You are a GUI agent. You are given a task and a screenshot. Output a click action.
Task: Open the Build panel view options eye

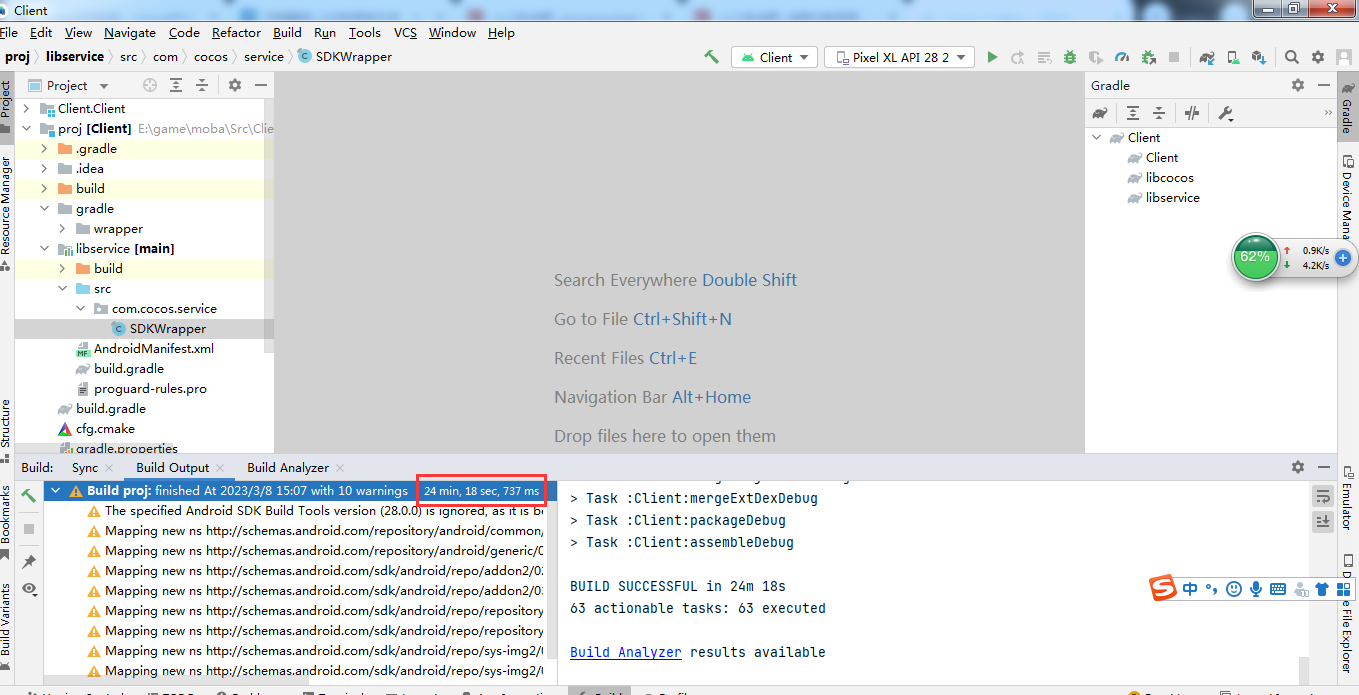29,589
